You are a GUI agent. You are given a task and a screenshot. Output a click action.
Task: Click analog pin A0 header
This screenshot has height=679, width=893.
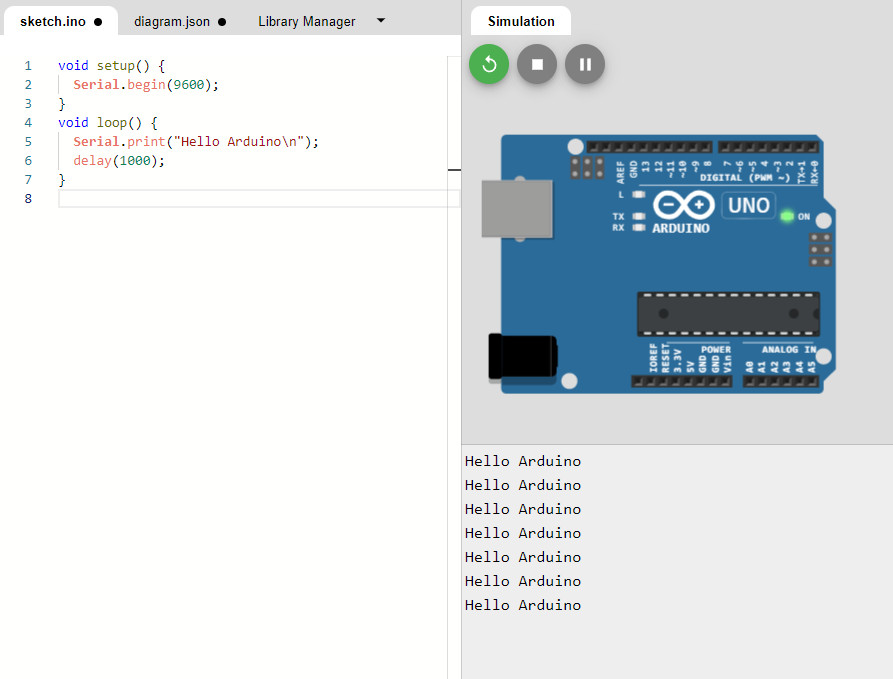[x=749, y=382]
